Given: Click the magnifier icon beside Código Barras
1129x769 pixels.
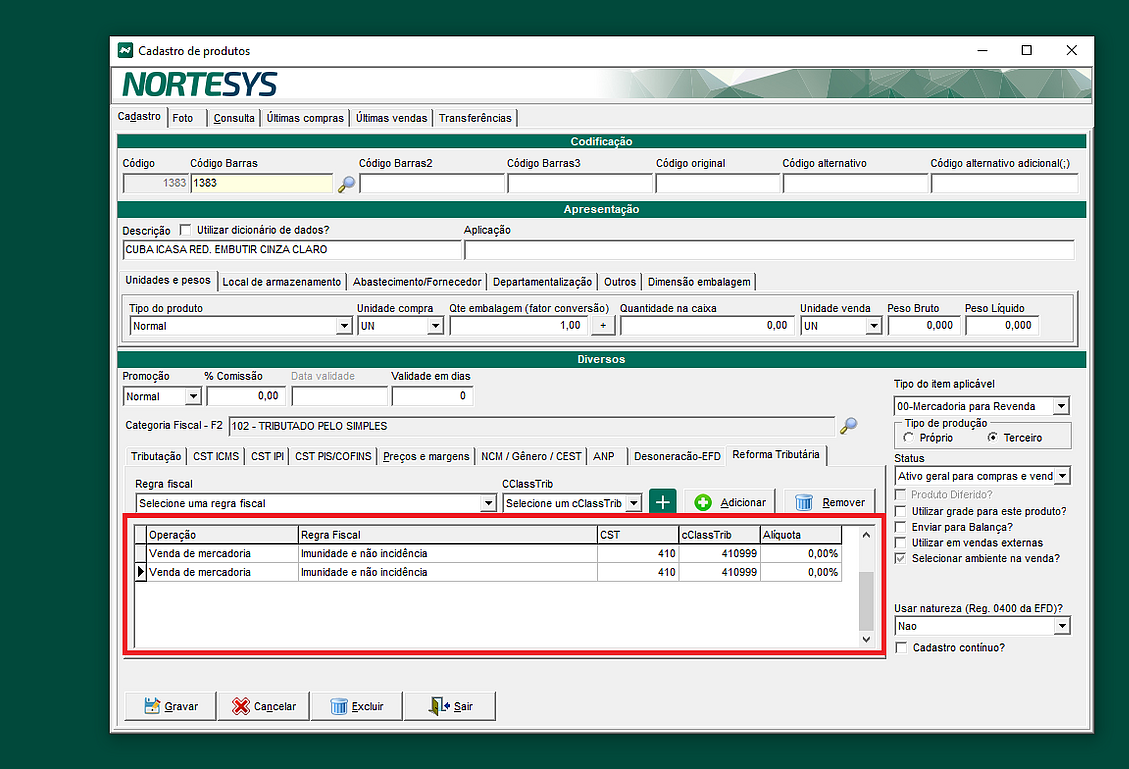Looking at the screenshot, I should [346, 184].
